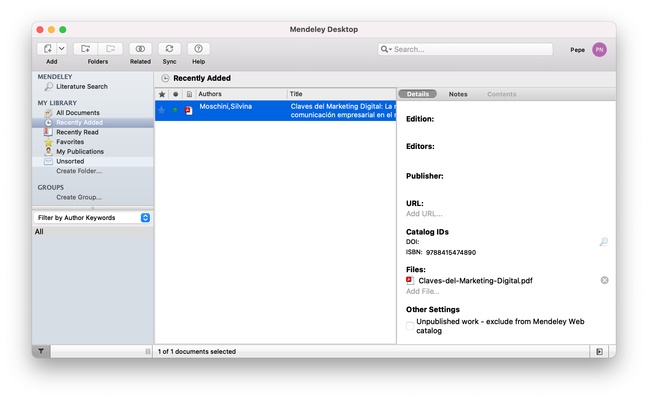Click the Create Folder... link

[79, 171]
